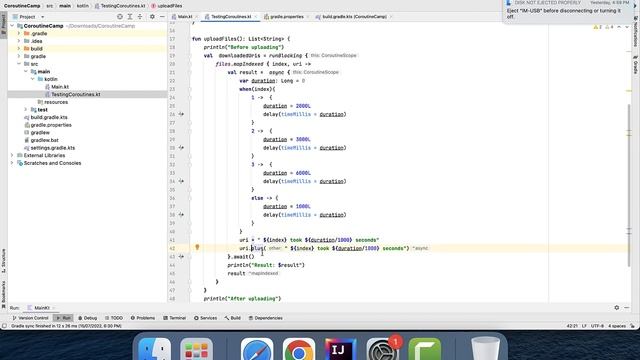Screen dimensions: 640x360
Task: Open Structure tool window on left strip
Action: 3,262
